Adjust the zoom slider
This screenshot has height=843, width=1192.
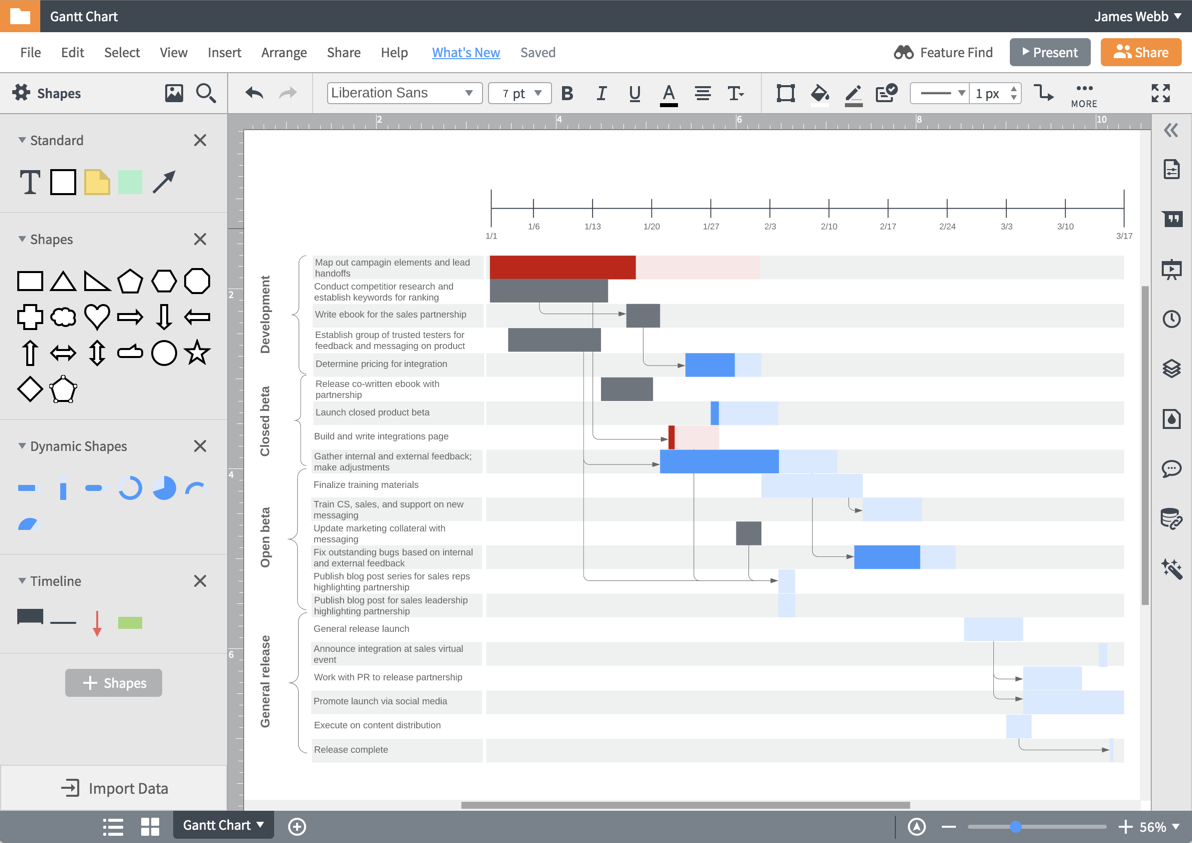tap(1014, 827)
